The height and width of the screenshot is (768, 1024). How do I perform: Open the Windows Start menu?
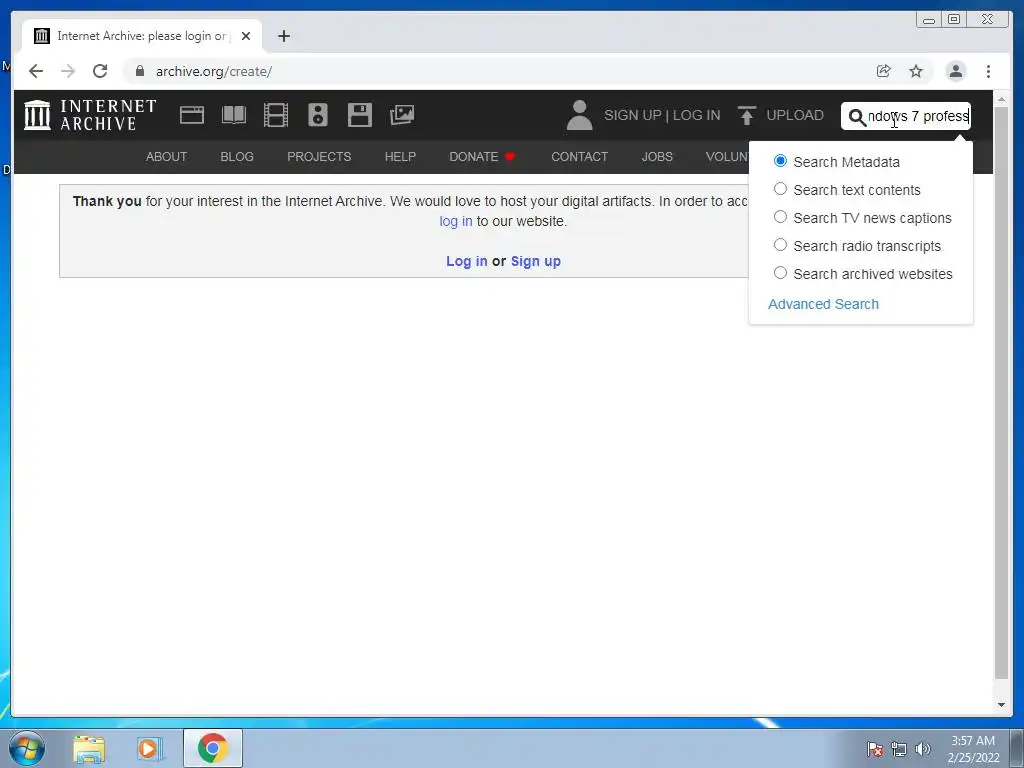[x=27, y=748]
